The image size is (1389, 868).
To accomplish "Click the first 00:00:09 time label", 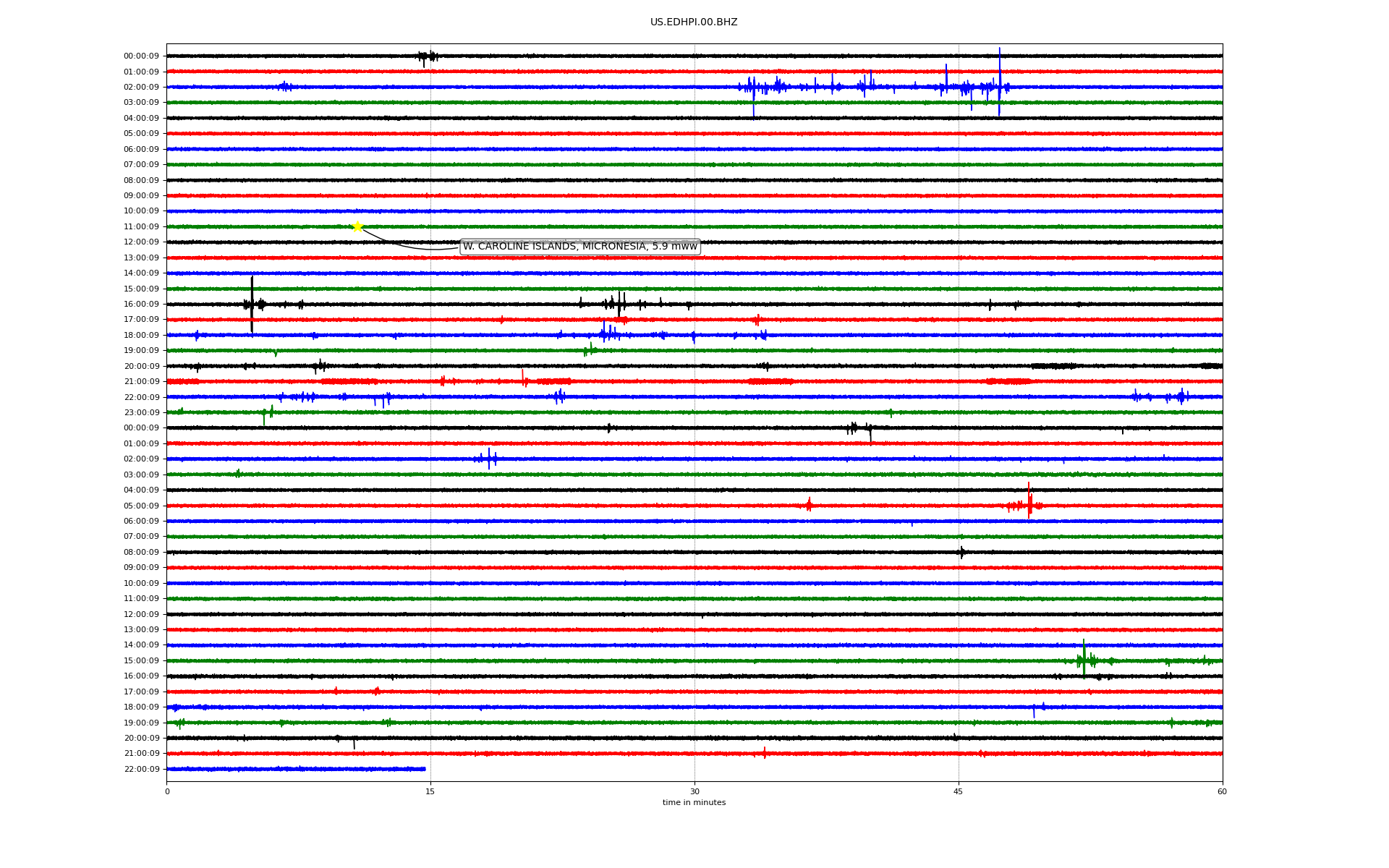I will [141, 56].
